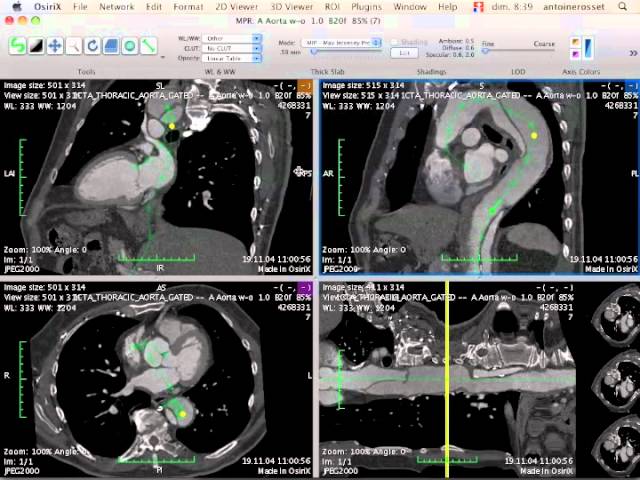Select the green length measurement tool

(x=149, y=46)
